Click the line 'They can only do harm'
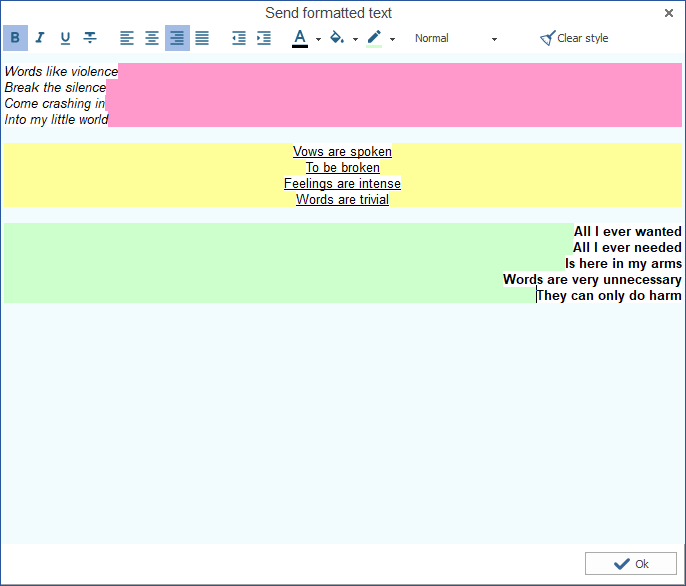Viewport: 686px width, 586px height. (609, 295)
